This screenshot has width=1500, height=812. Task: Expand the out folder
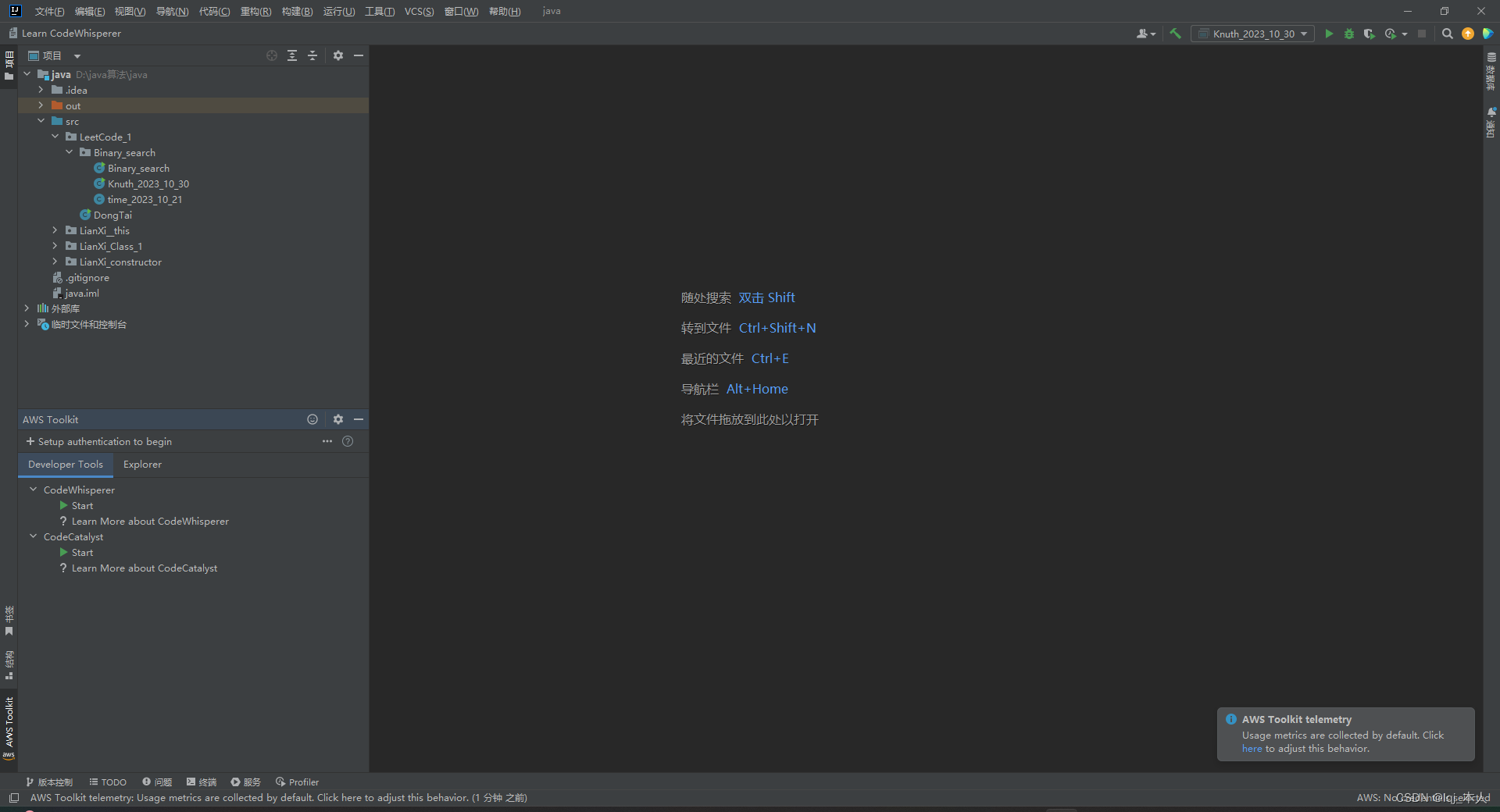(x=41, y=105)
